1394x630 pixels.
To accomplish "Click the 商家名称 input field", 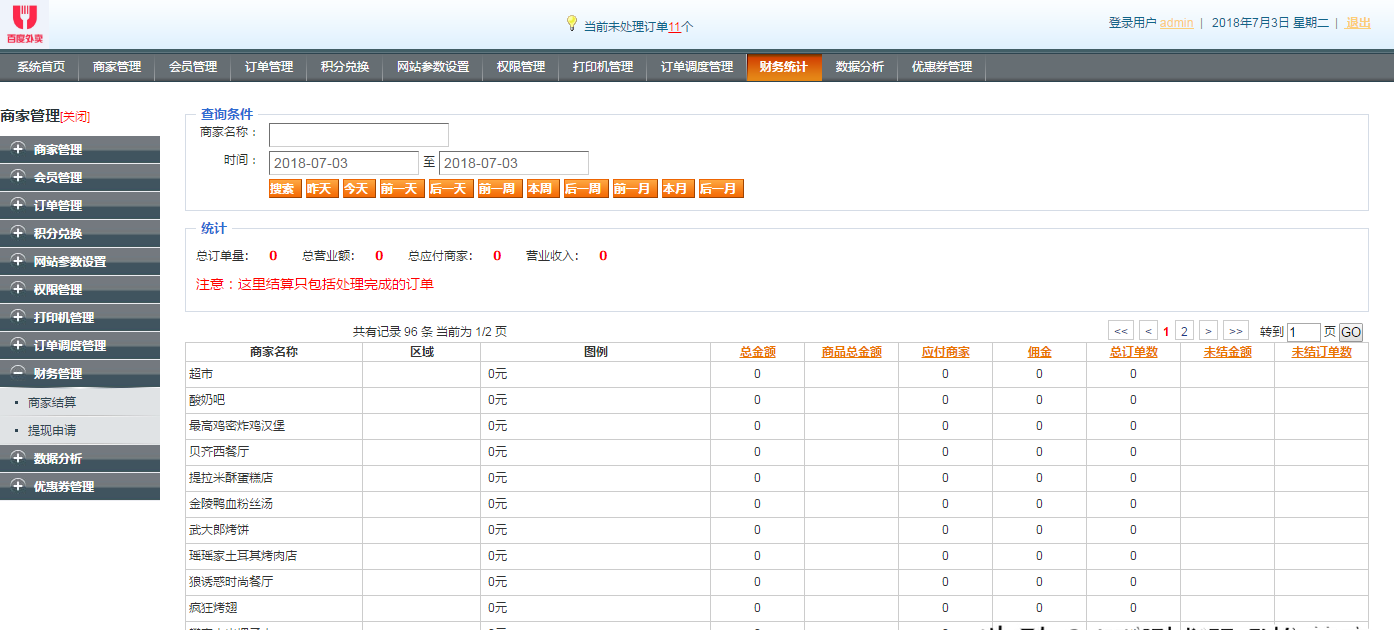I will 358,135.
